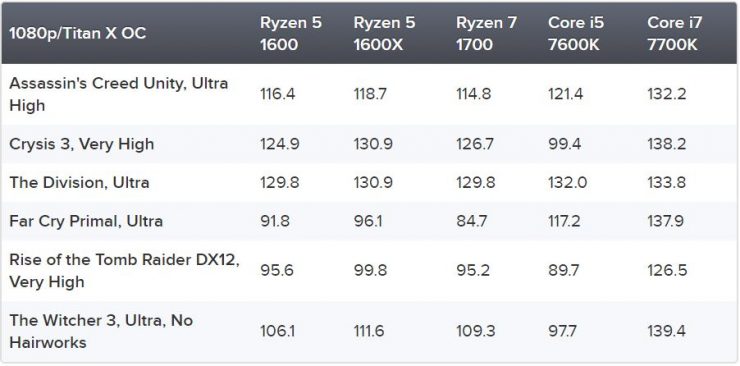Select the 139.4 Witcher 3 value
The height and width of the screenshot is (366, 740).
coord(666,331)
